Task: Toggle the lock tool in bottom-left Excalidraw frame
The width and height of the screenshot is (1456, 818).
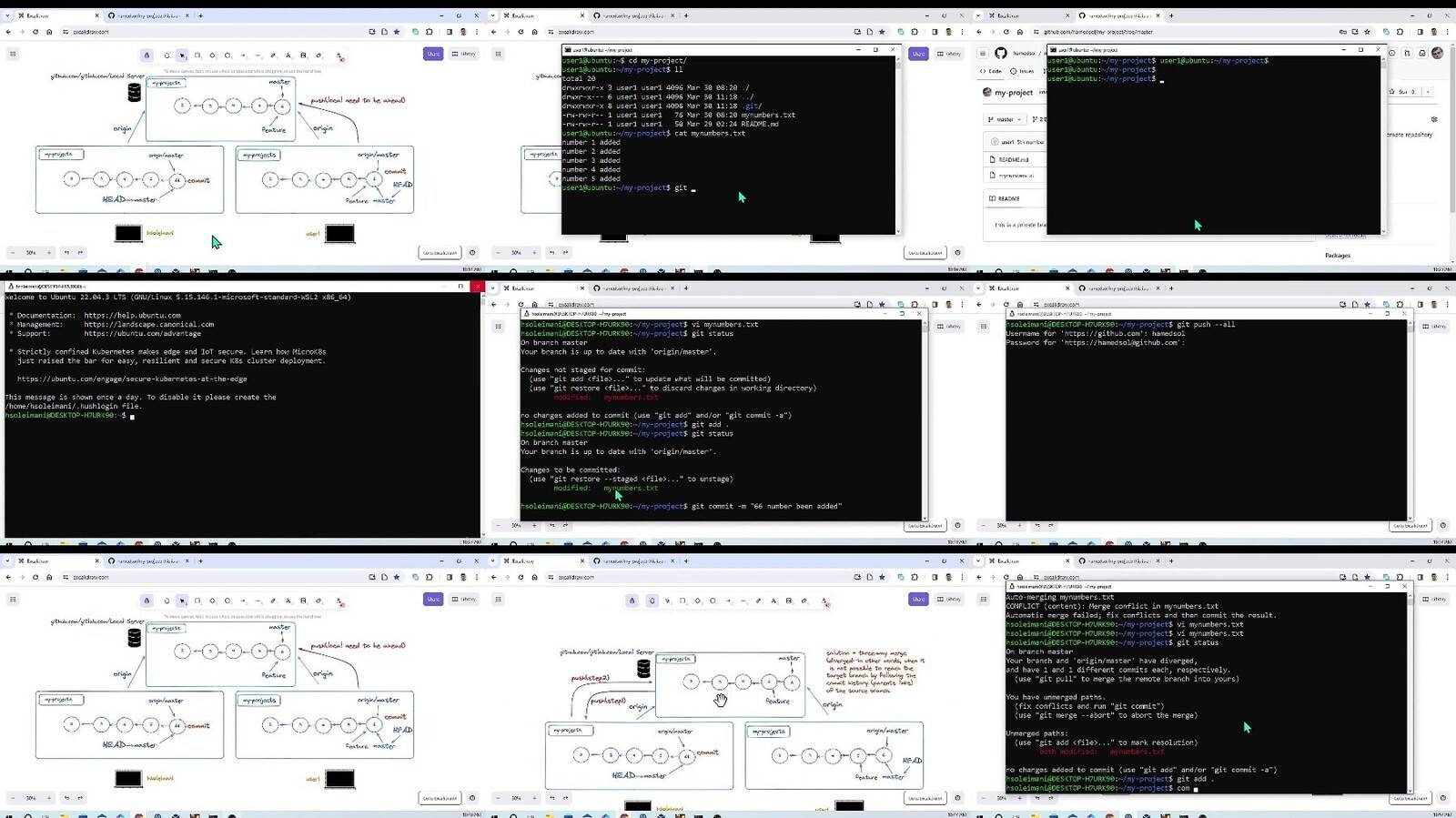Action: tap(147, 601)
